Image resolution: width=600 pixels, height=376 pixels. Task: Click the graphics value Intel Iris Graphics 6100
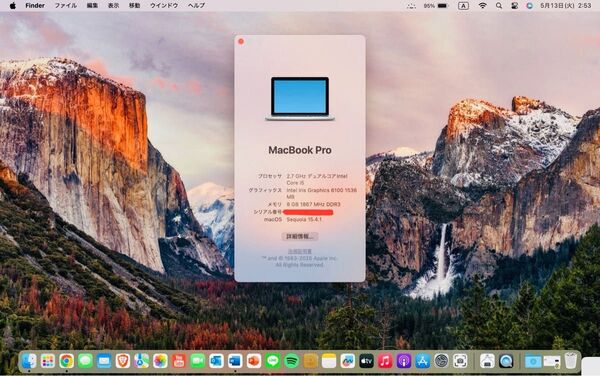(x=321, y=193)
